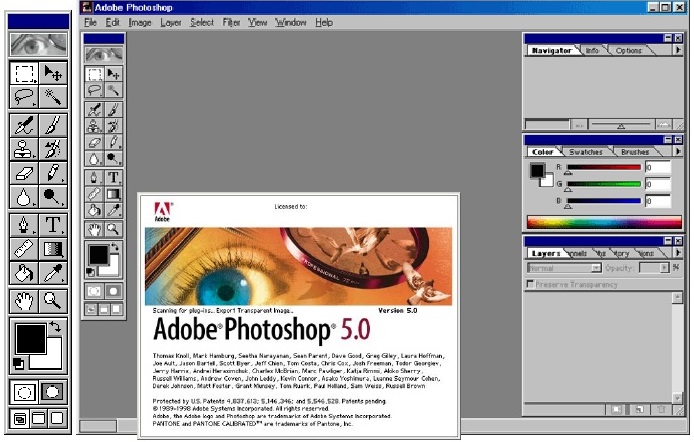
Task: Select the Paintbrush tool in the enlarged toolbox
Action: (x=53, y=125)
